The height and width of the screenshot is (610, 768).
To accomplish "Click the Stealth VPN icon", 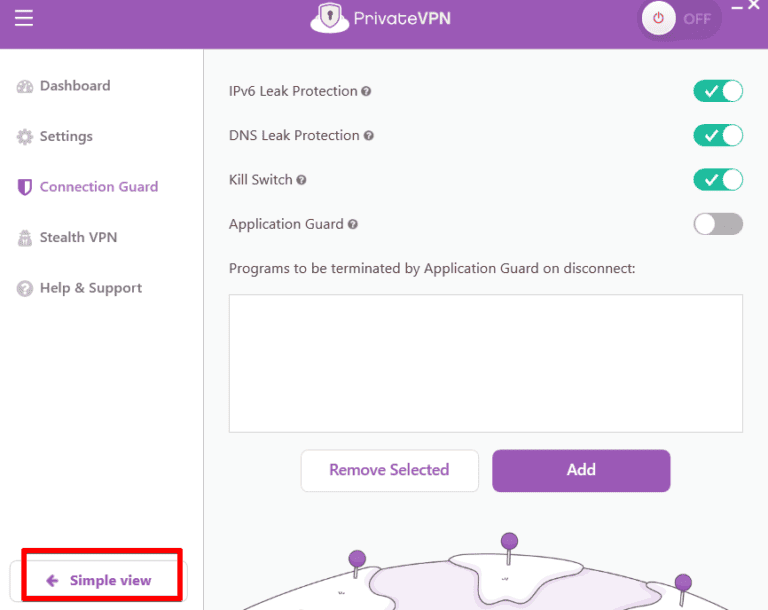I will click(x=25, y=238).
